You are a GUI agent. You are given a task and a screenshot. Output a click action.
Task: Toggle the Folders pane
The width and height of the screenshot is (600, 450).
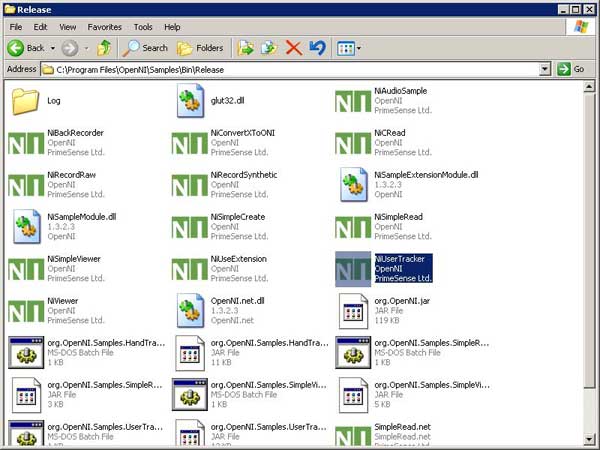pyautogui.click(x=200, y=48)
